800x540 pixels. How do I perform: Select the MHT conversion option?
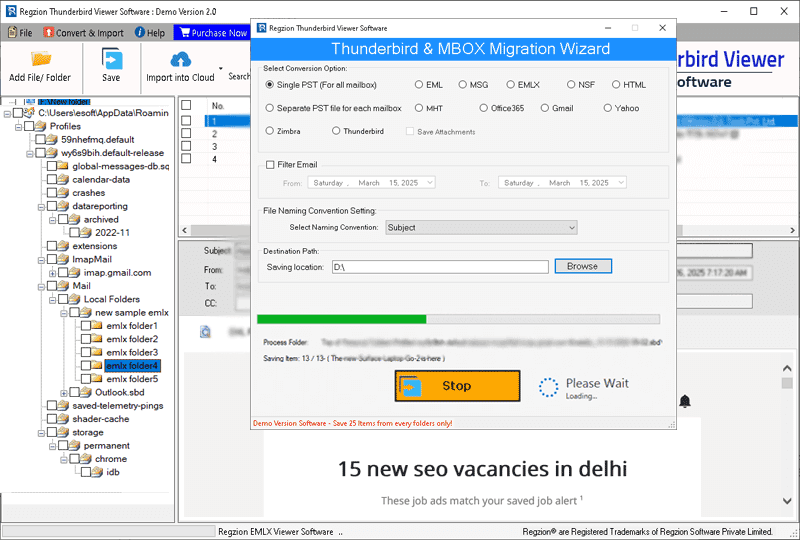(419, 108)
